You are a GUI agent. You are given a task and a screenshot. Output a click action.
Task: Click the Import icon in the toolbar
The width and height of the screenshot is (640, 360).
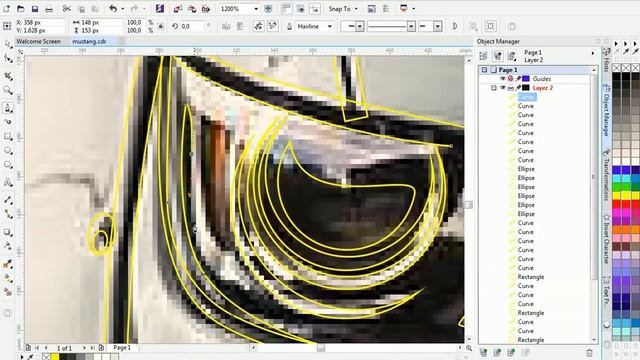[x=178, y=9]
